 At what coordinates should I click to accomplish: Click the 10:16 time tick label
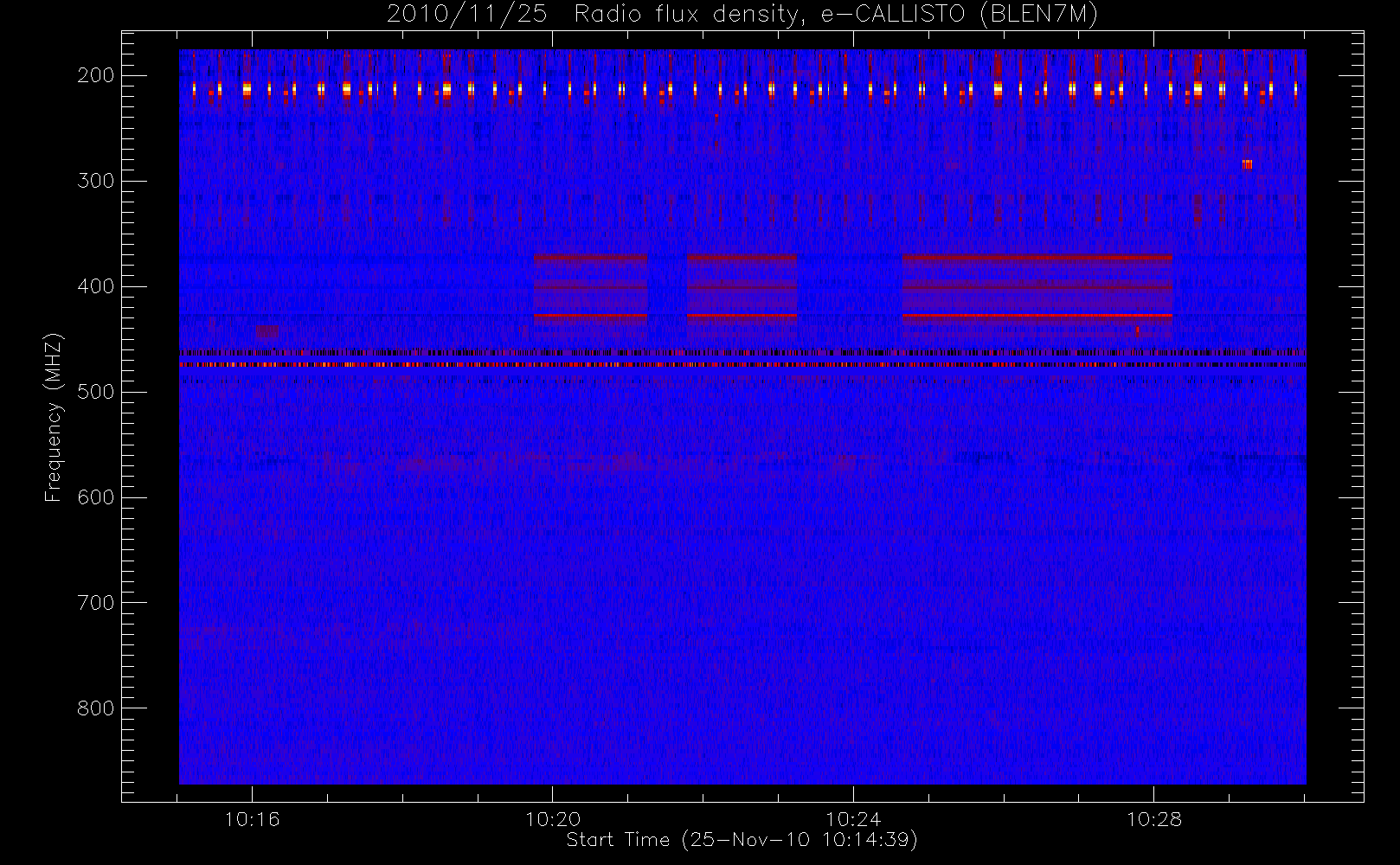point(252,819)
